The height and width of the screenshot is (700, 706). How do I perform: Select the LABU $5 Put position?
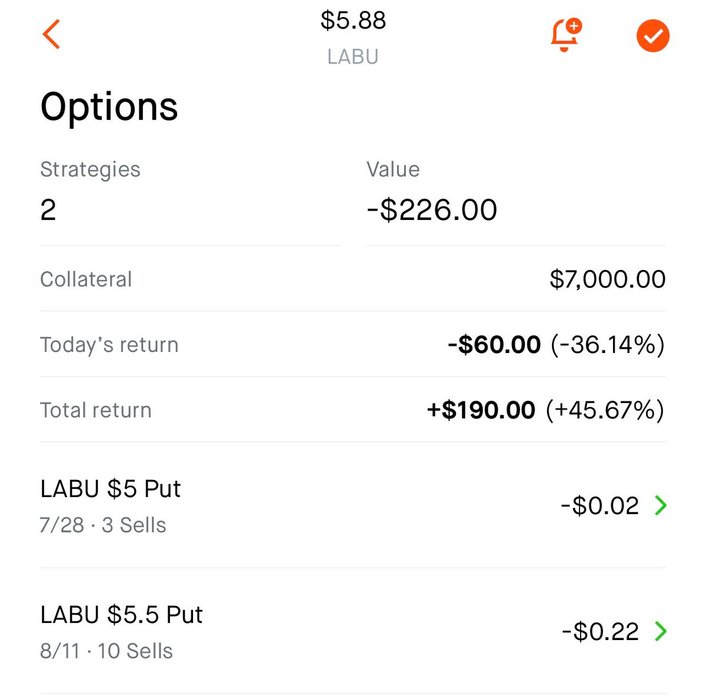pyautogui.click(x=353, y=506)
